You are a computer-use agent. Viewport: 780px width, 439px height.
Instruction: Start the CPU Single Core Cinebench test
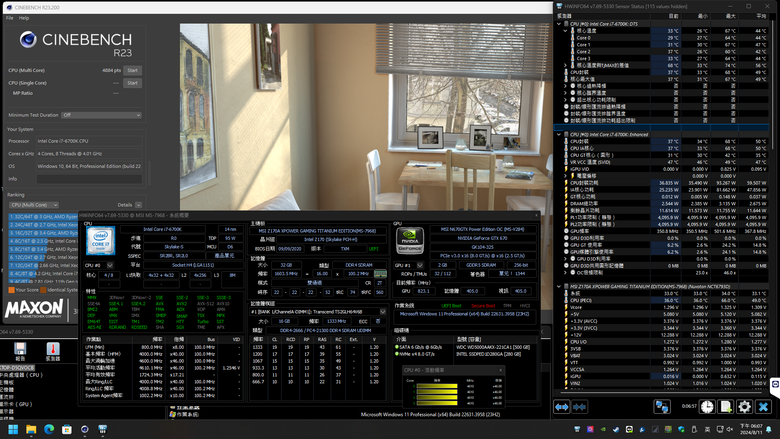pos(132,83)
